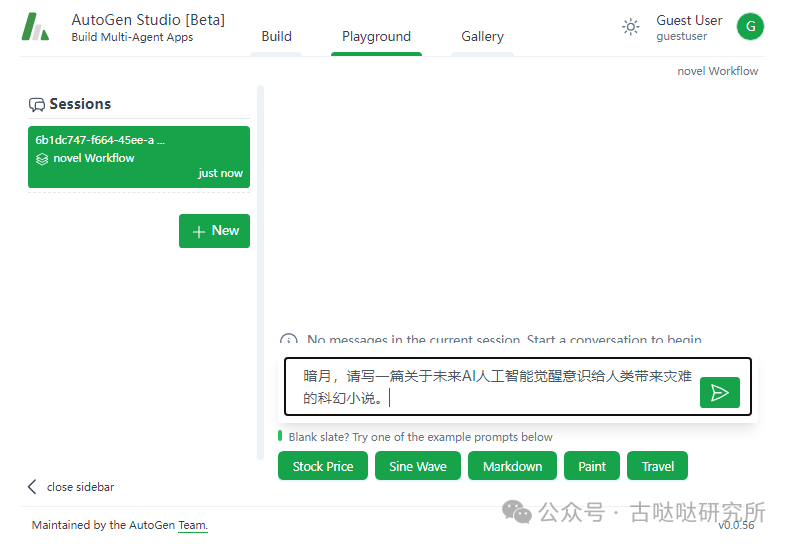This screenshot has width=791, height=544.
Task: Try the Paint example prompt
Action: tap(592, 466)
